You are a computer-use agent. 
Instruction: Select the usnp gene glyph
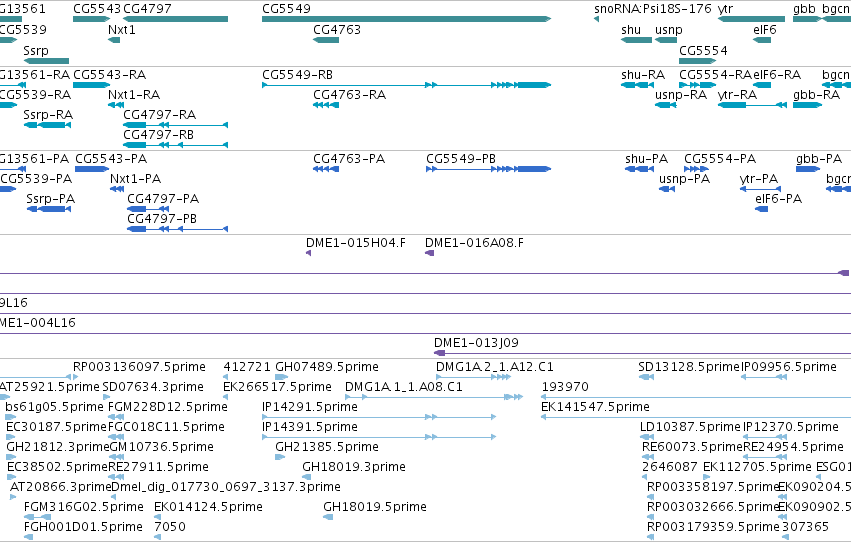[666, 40]
